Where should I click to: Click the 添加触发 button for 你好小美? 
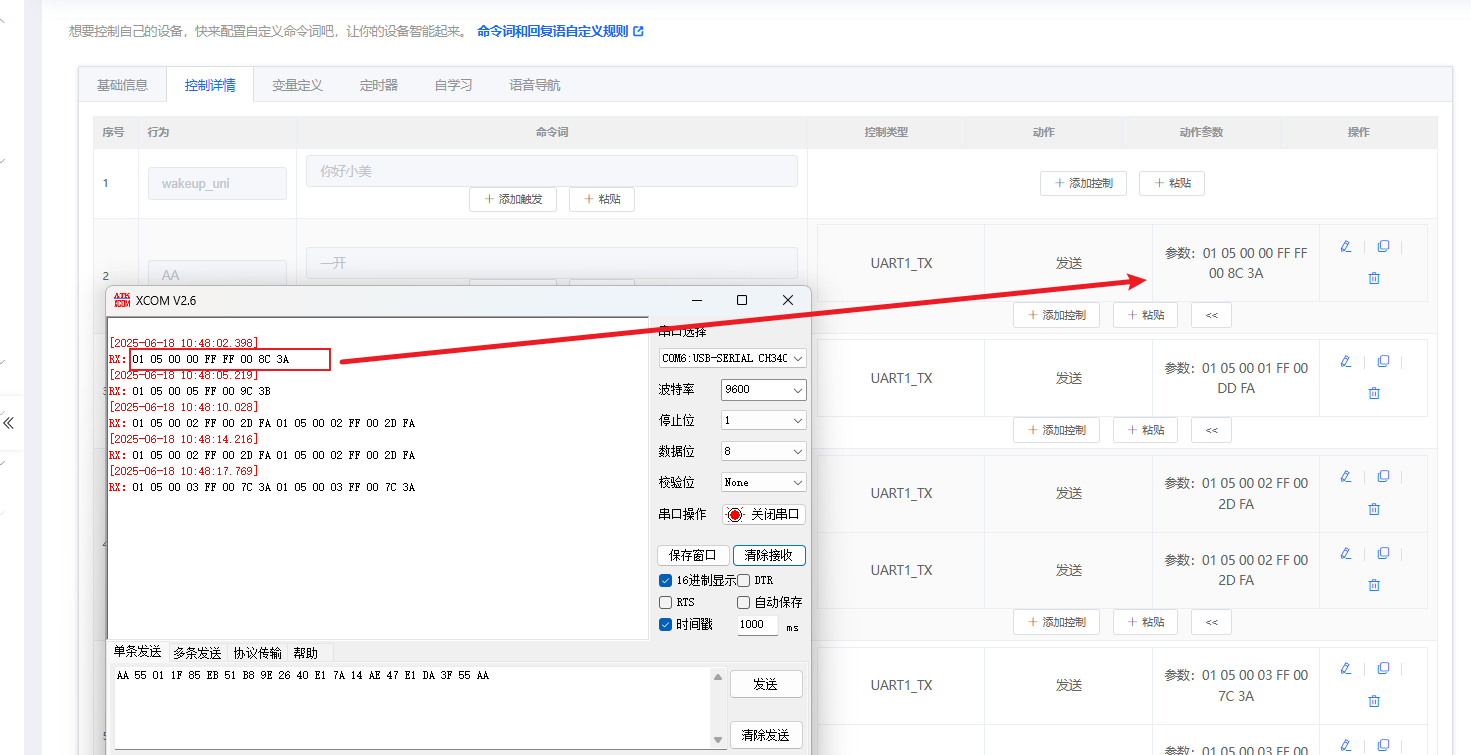pyautogui.click(x=513, y=199)
